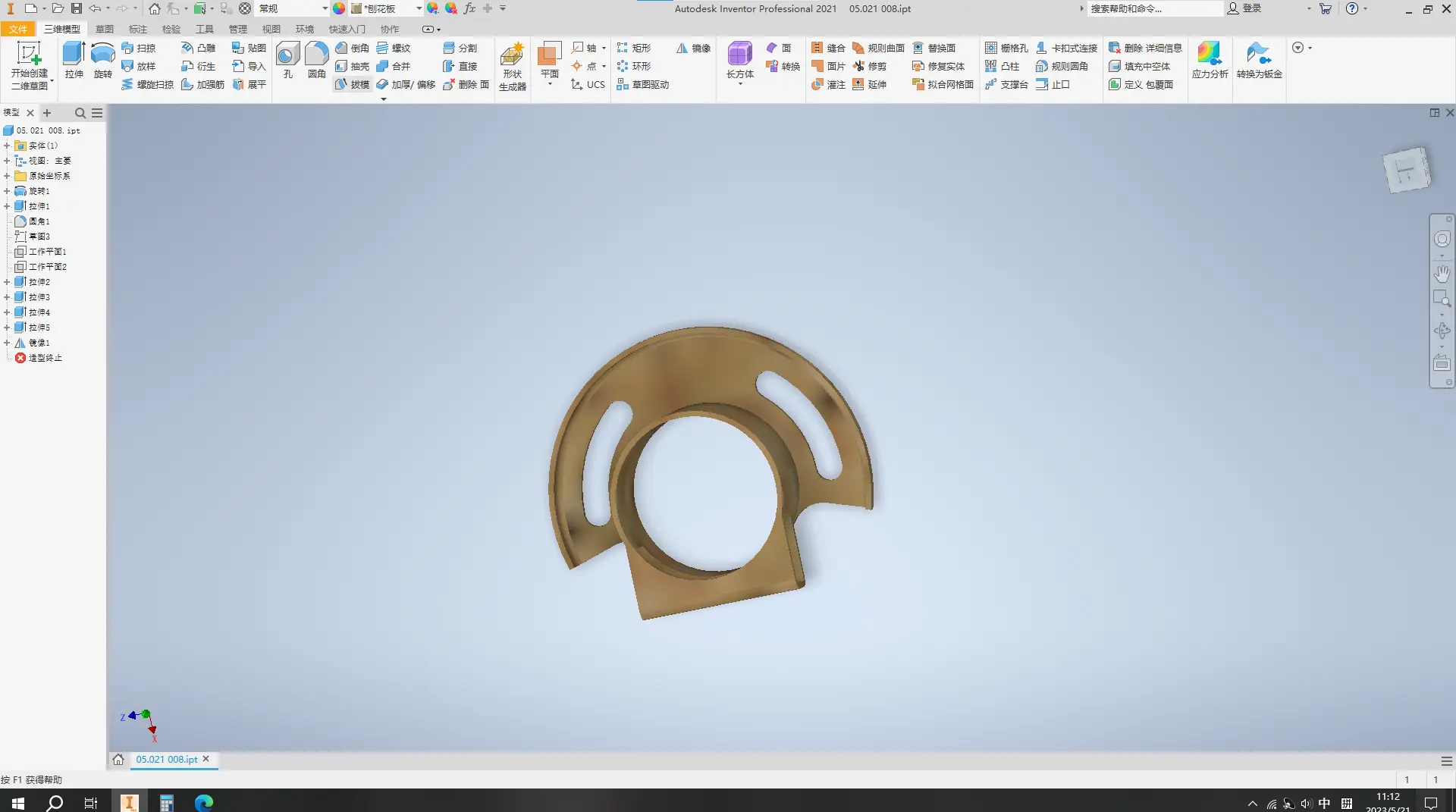
Task: Click the Circular pattern (环形) tool
Action: (634, 66)
